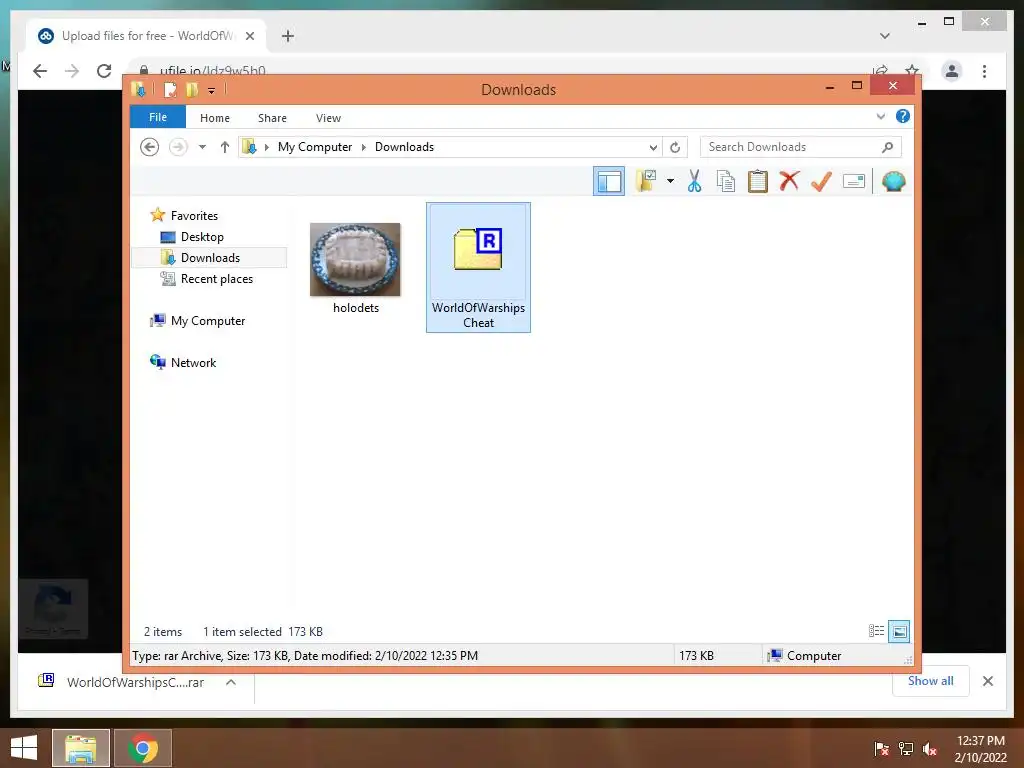Click the Paste clipboard icon
The width and height of the screenshot is (1024, 768).
758,181
